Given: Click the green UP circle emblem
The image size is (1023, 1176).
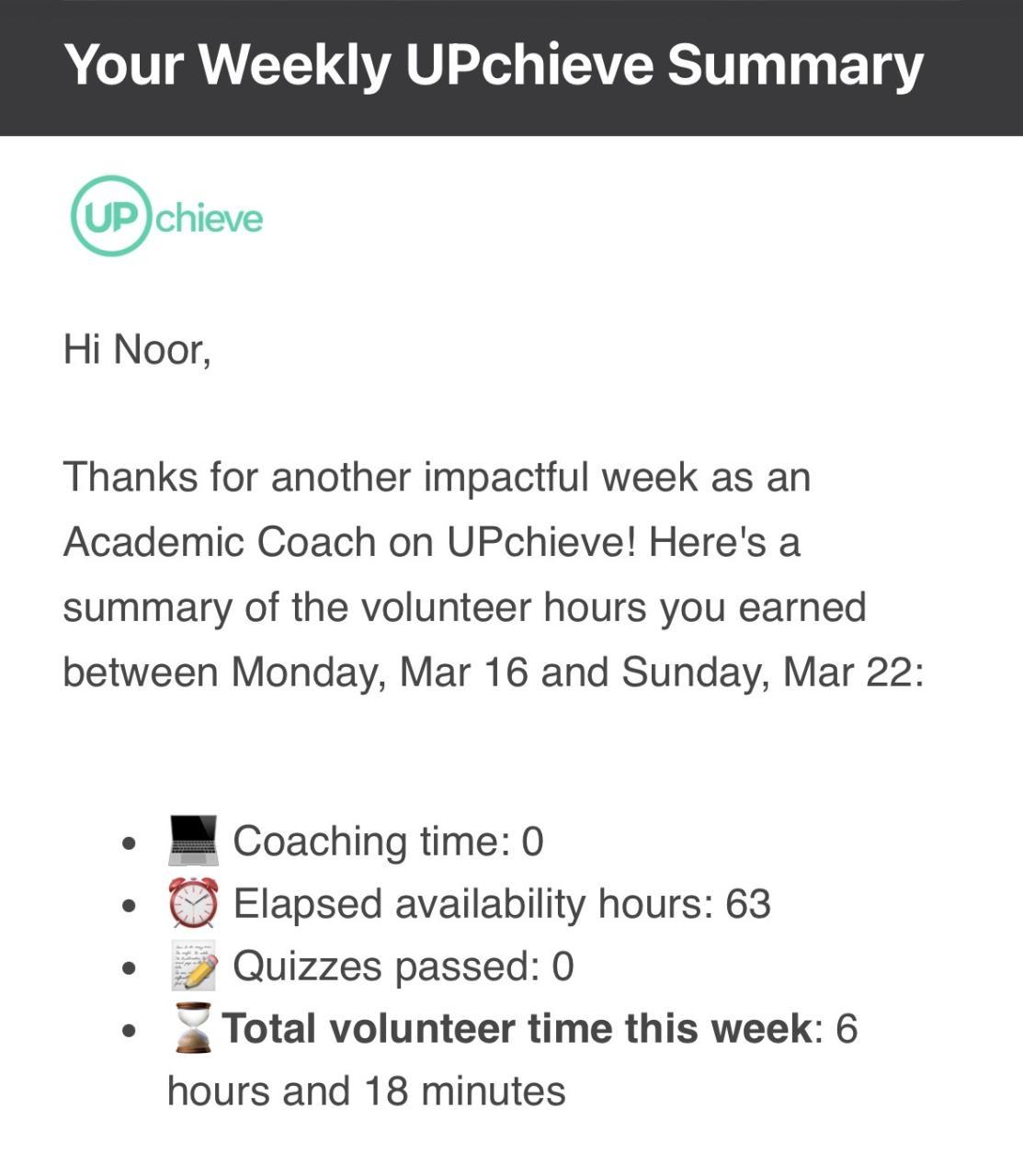Looking at the screenshot, I should coord(110,216).
